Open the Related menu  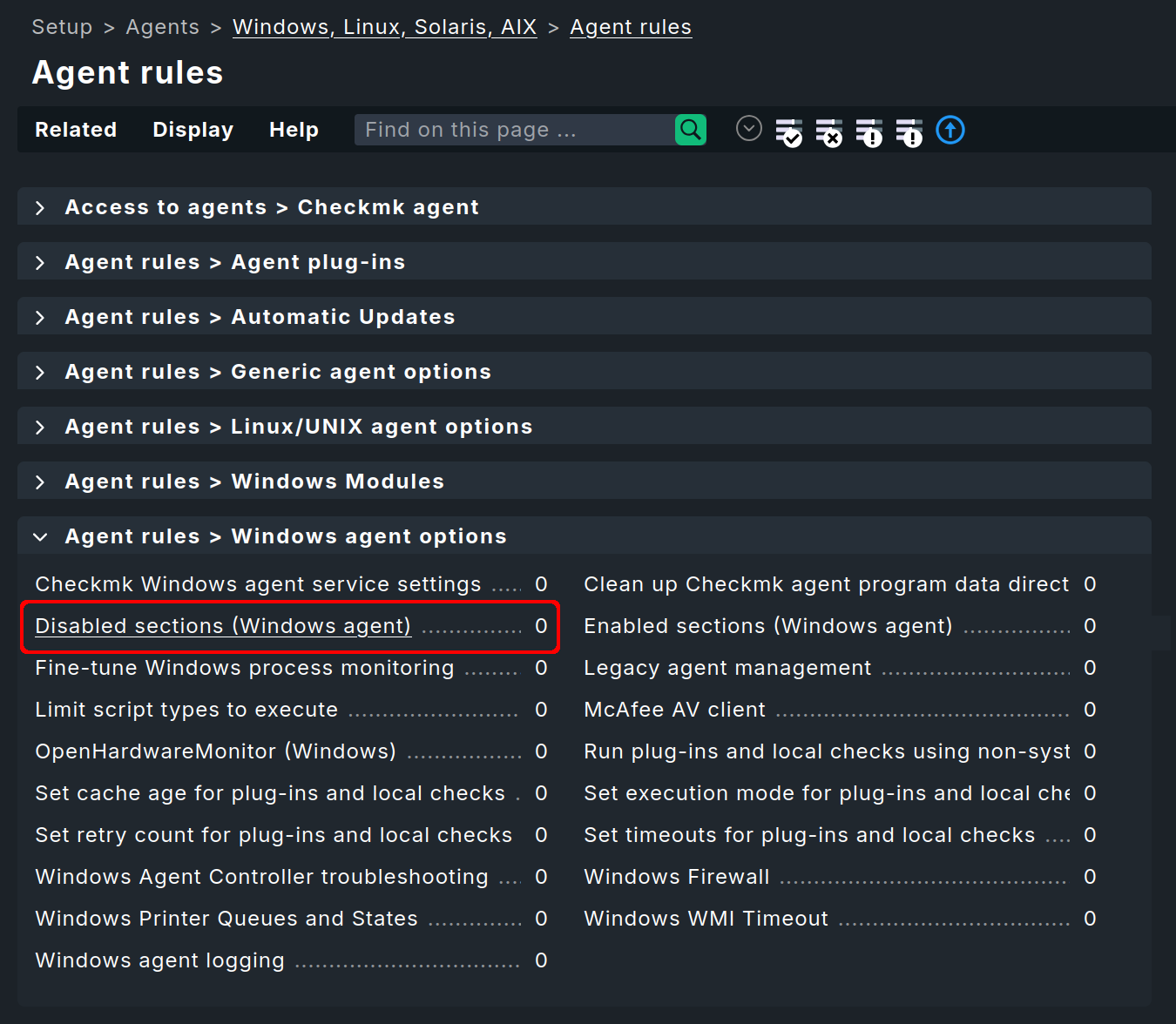coord(75,129)
